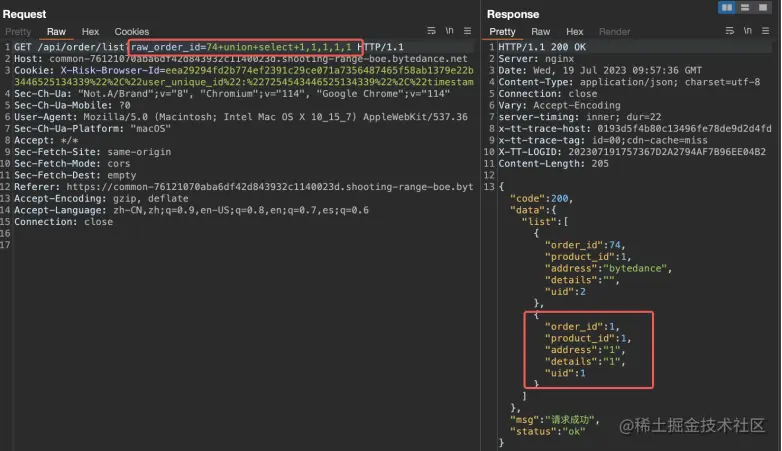Click Server: nginx response header
Viewport: 782px width, 451px height.
[536, 59]
